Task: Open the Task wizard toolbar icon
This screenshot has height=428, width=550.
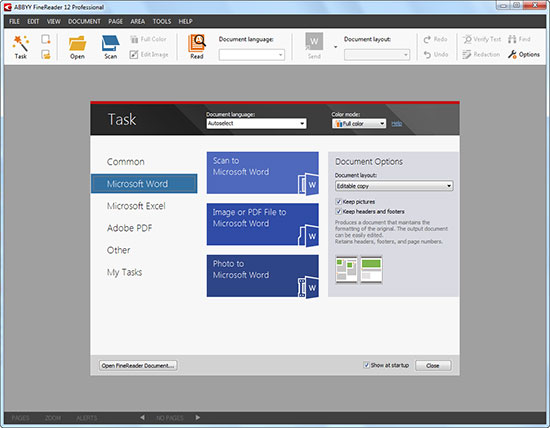Action: pyautogui.click(x=20, y=47)
